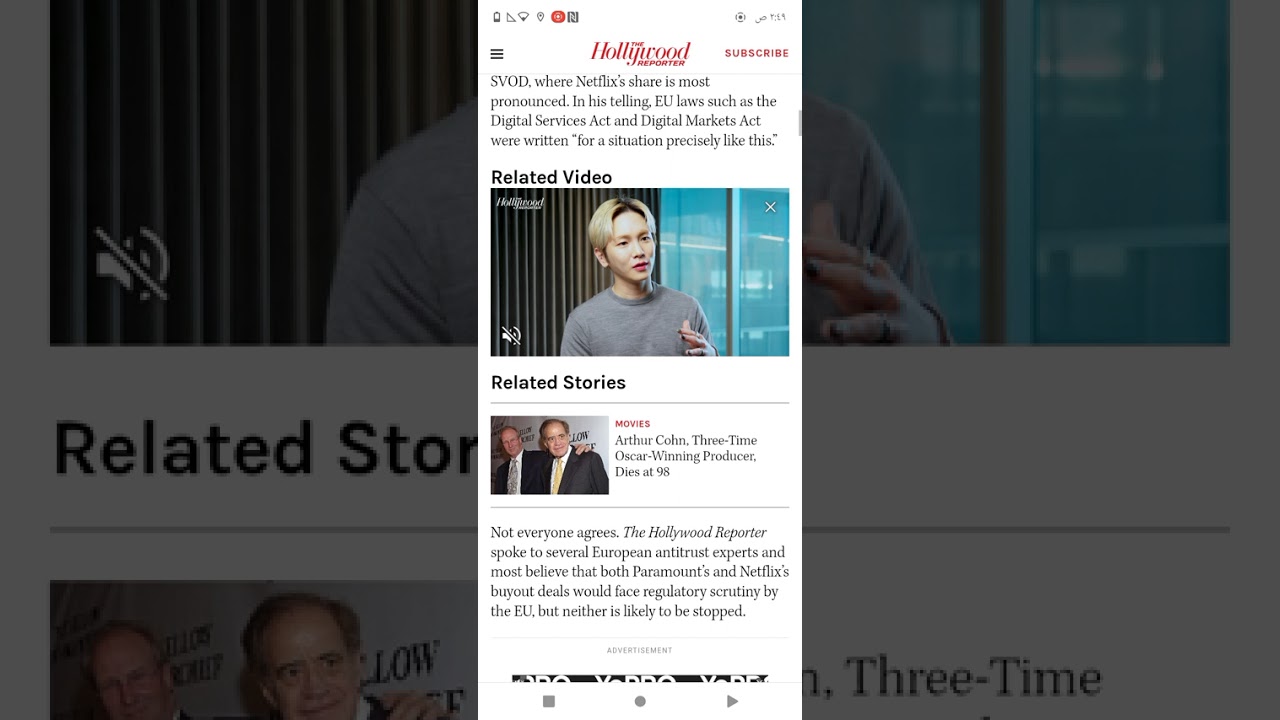
Task: Open the MOVIES category link
Action: [632, 424]
